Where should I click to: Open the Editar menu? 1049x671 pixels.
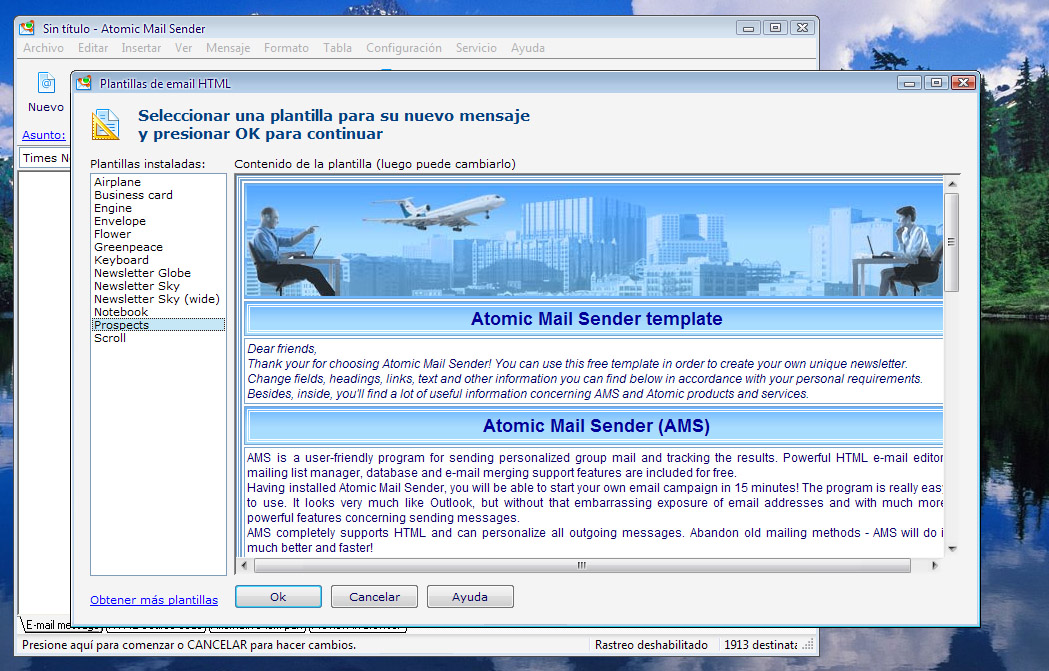[x=93, y=48]
